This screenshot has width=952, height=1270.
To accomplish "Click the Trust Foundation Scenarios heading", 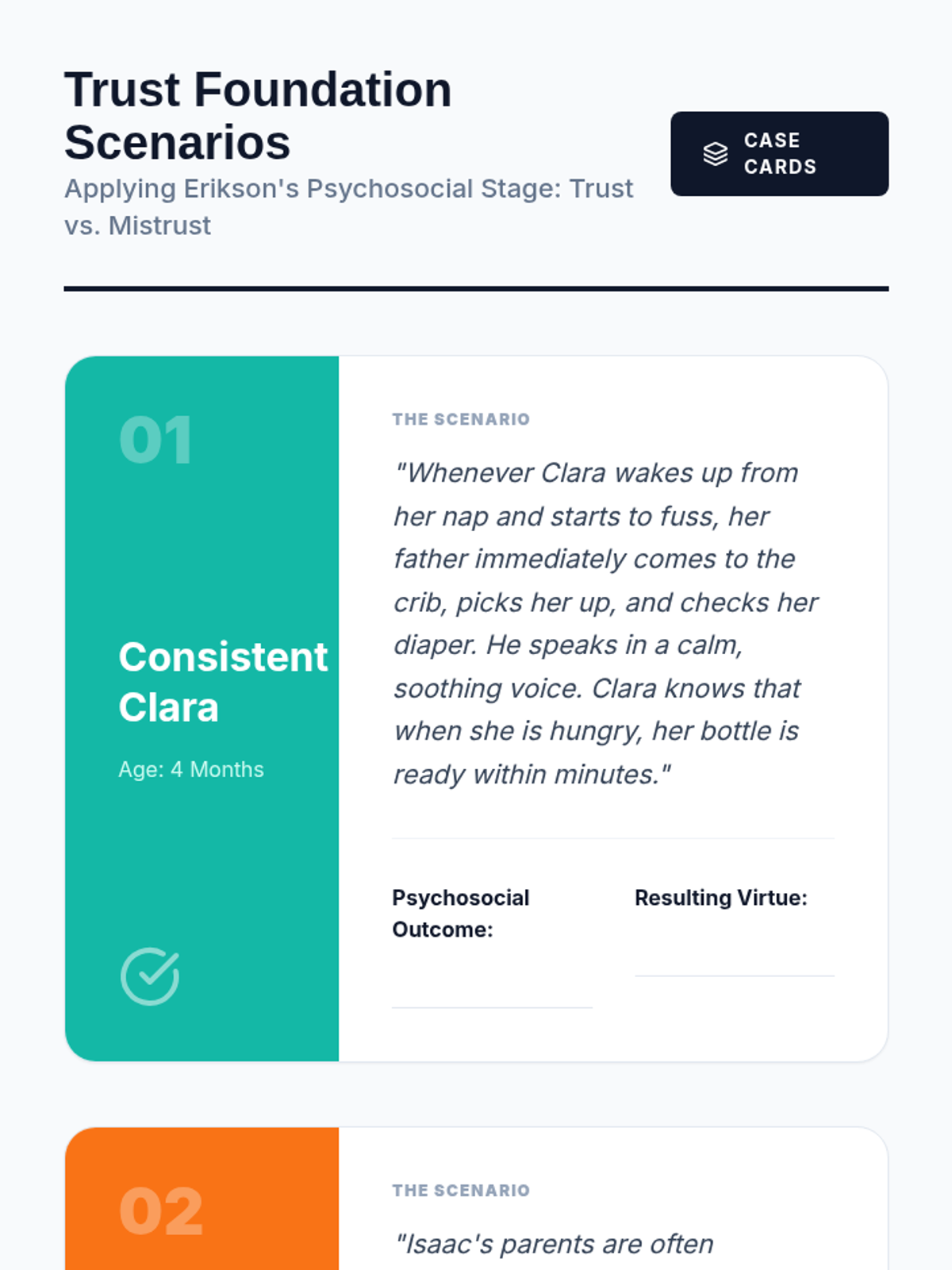I will click(x=258, y=116).
